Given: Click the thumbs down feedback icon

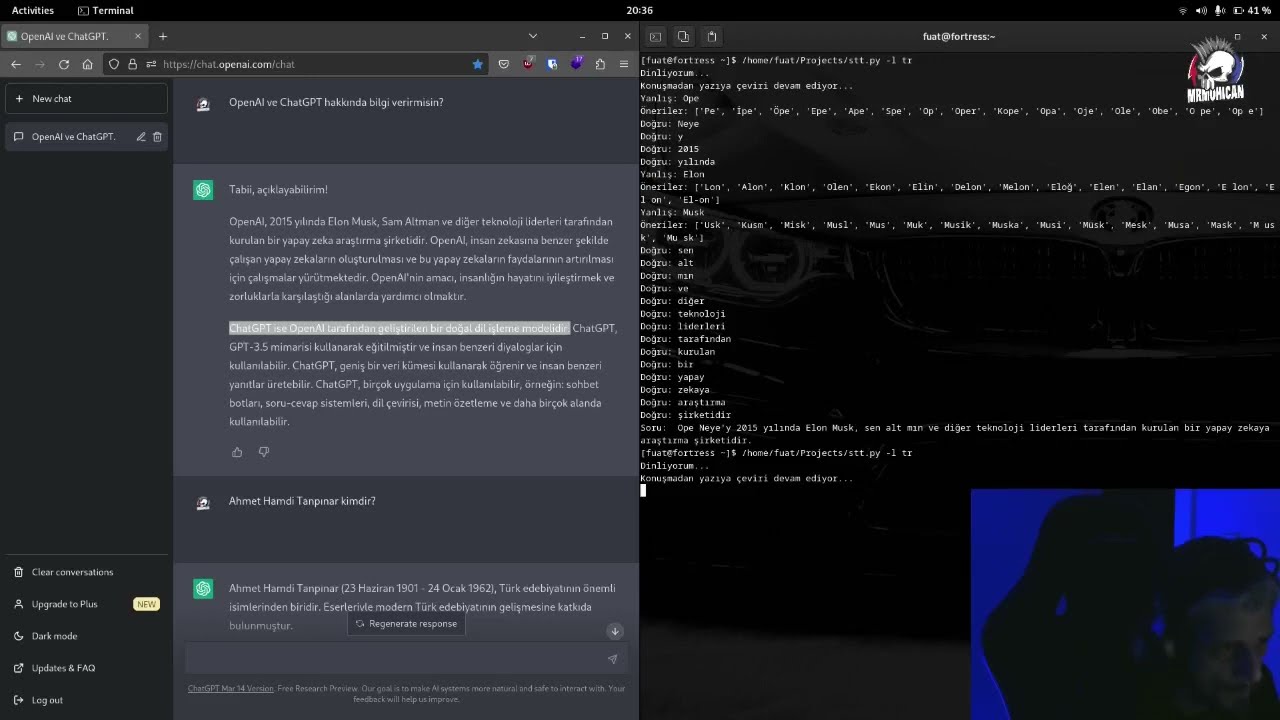Looking at the screenshot, I should (x=264, y=452).
